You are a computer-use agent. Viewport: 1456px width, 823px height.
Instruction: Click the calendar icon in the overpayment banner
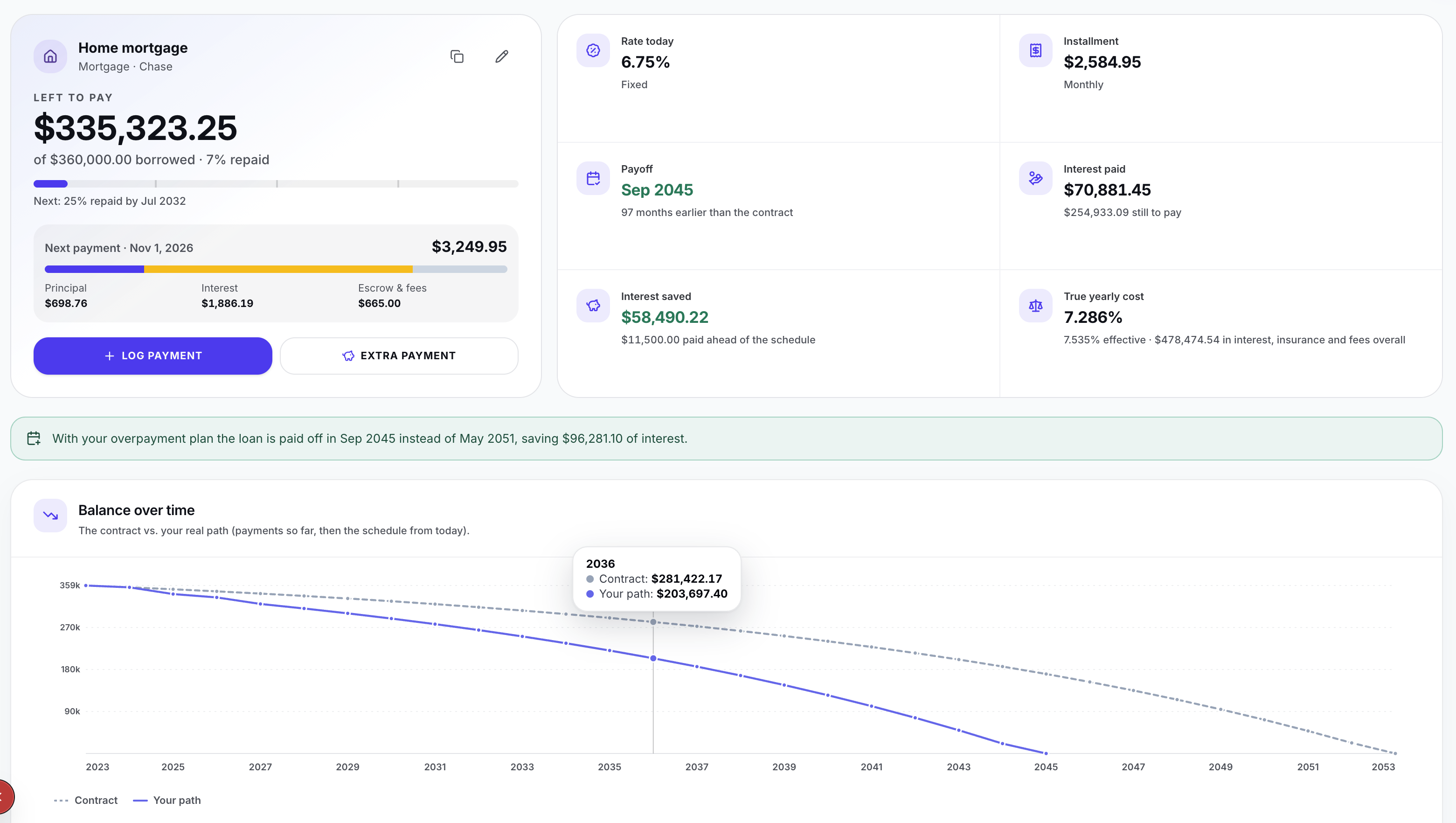click(34, 439)
